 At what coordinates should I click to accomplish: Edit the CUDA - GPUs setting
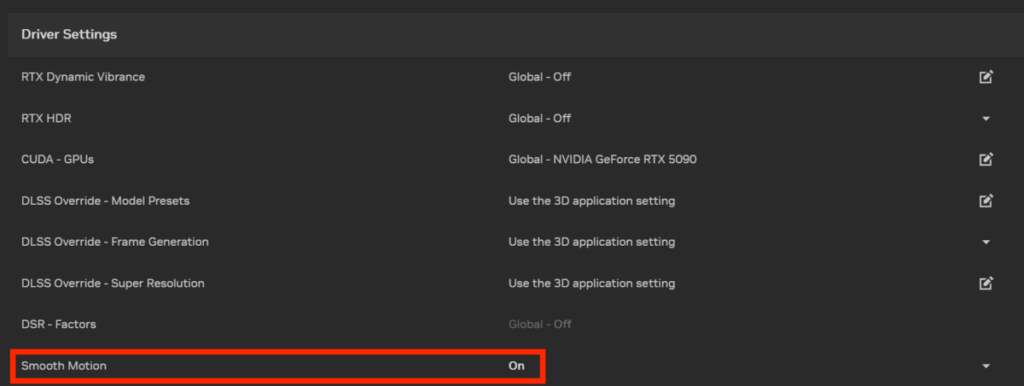click(x=986, y=159)
